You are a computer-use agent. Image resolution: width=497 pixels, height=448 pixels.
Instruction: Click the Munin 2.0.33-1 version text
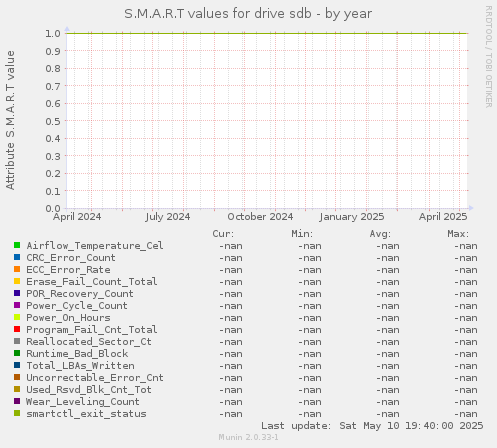248,437
